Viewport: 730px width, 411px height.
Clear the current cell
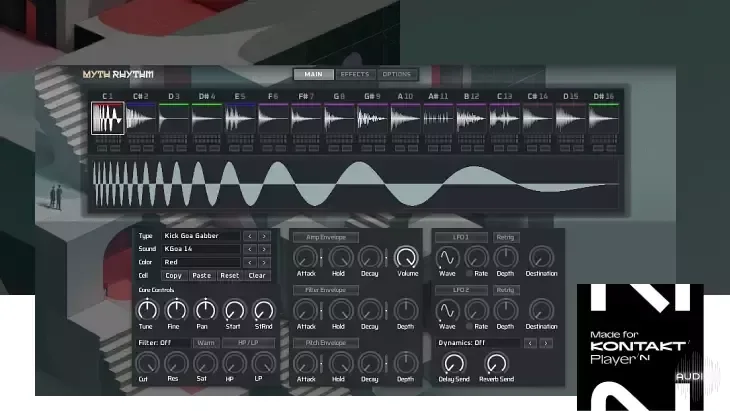257,276
